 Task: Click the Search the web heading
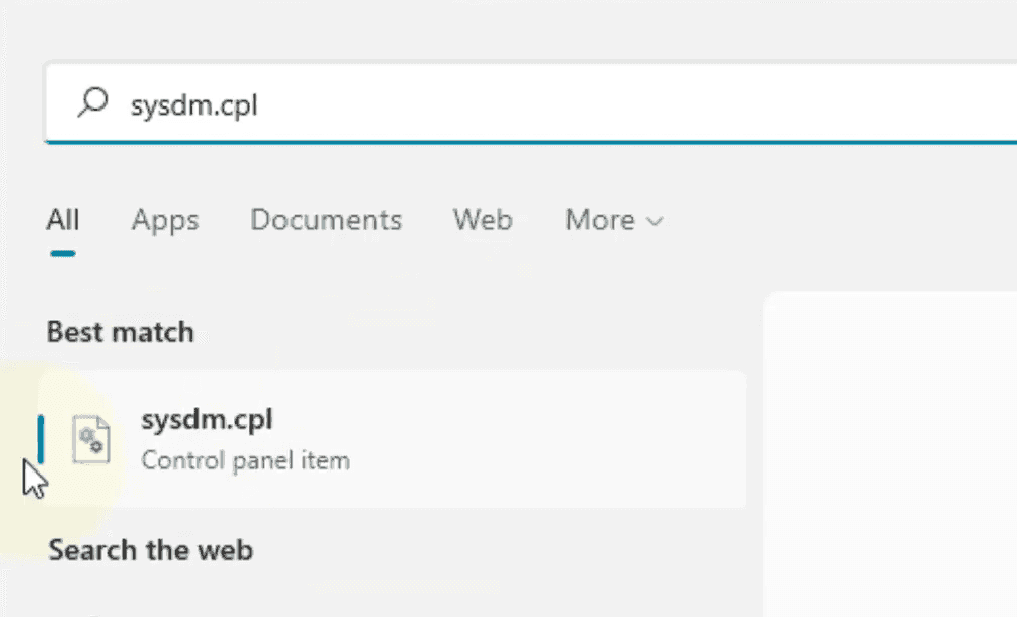pos(150,550)
